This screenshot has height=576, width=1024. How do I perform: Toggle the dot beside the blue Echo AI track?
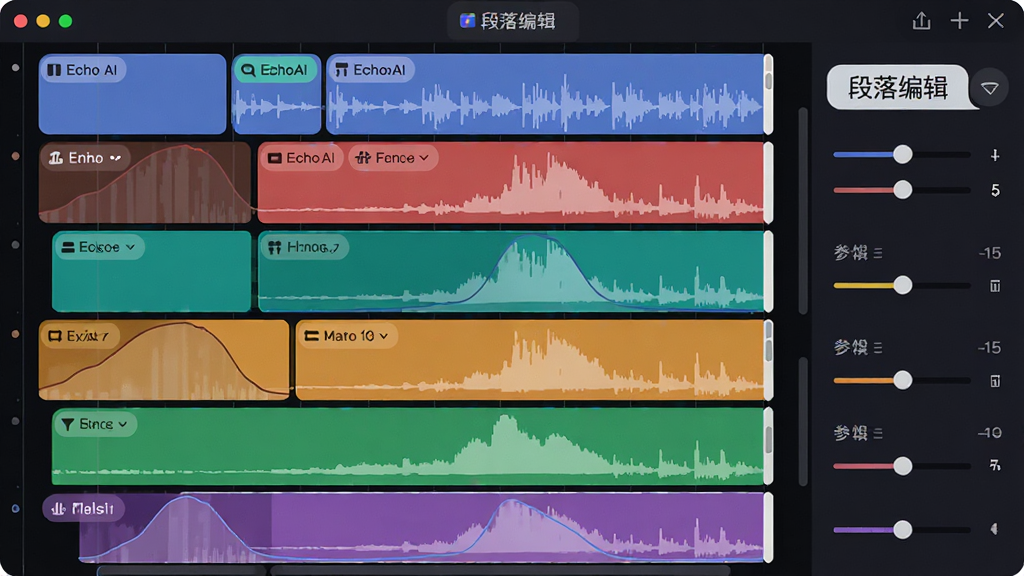tap(16, 68)
